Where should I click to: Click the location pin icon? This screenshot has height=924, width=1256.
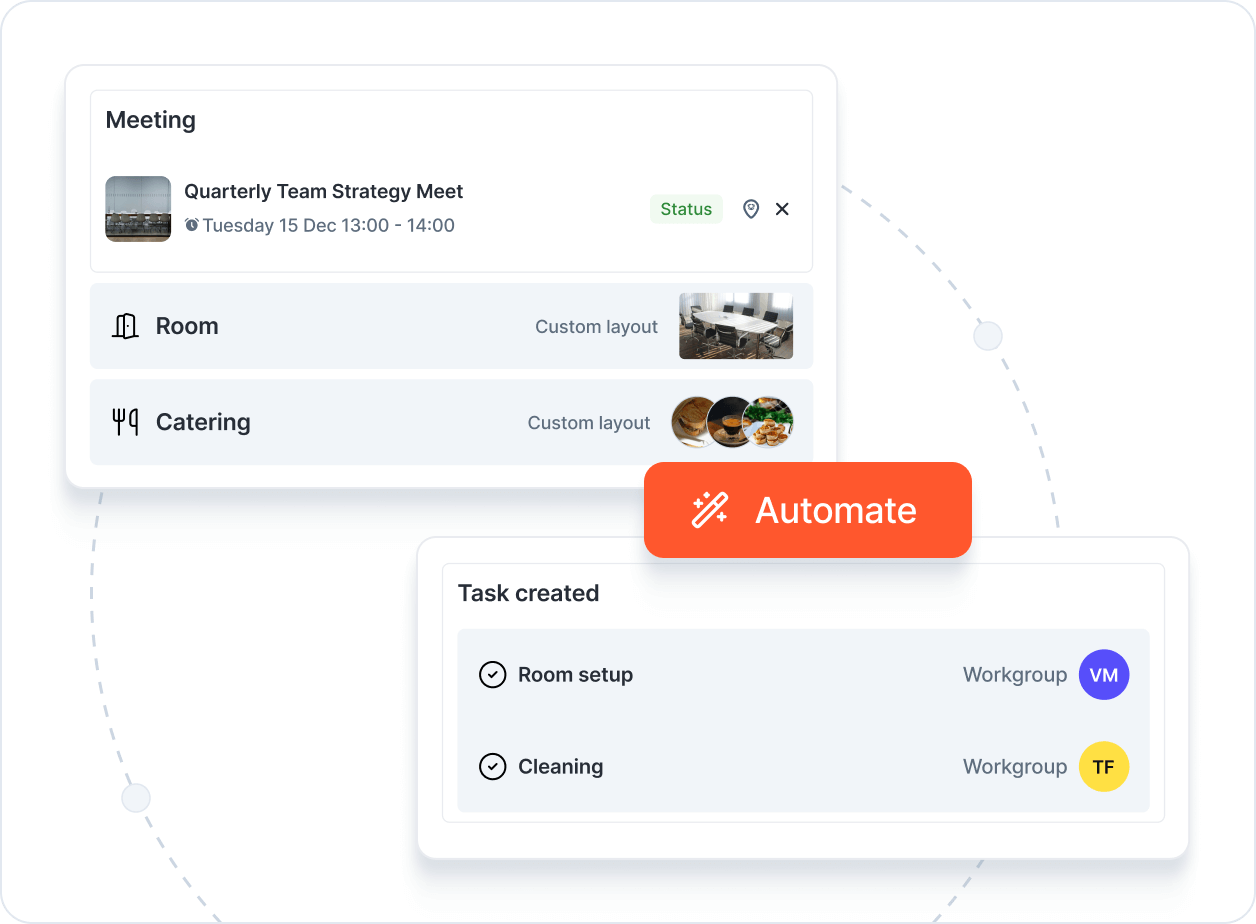[x=751, y=209]
